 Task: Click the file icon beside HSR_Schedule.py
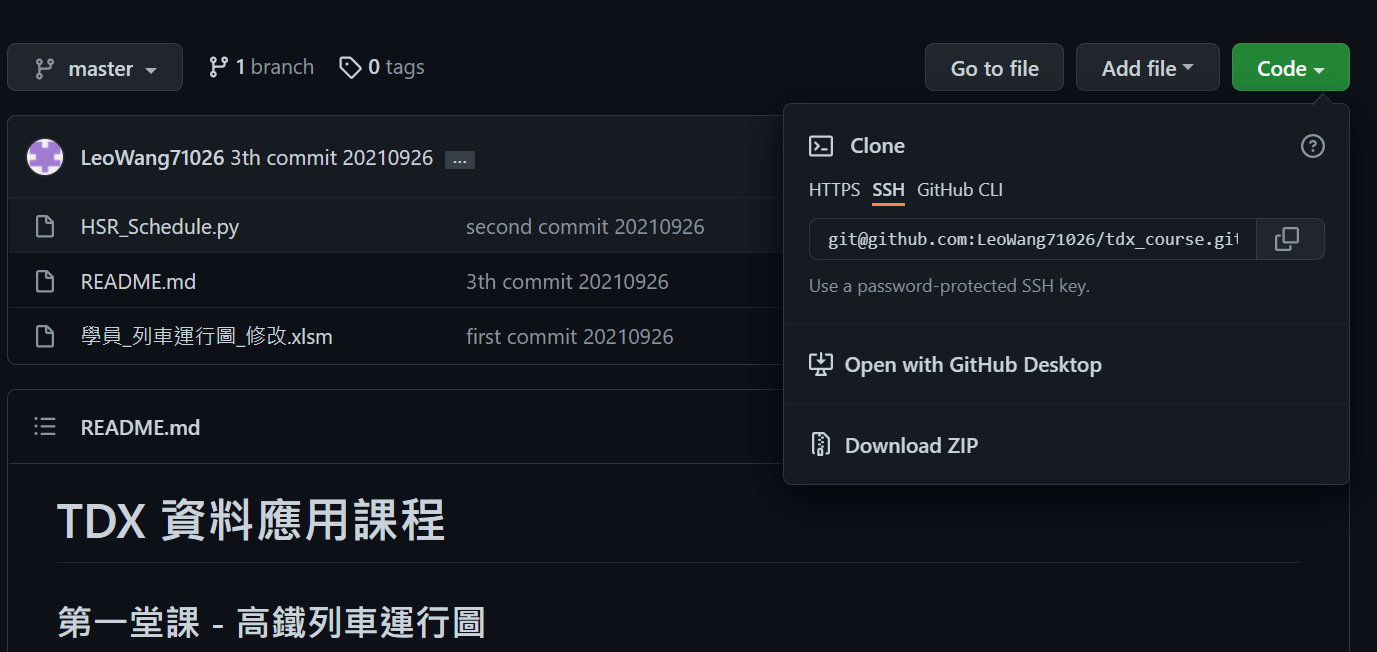tap(45, 226)
